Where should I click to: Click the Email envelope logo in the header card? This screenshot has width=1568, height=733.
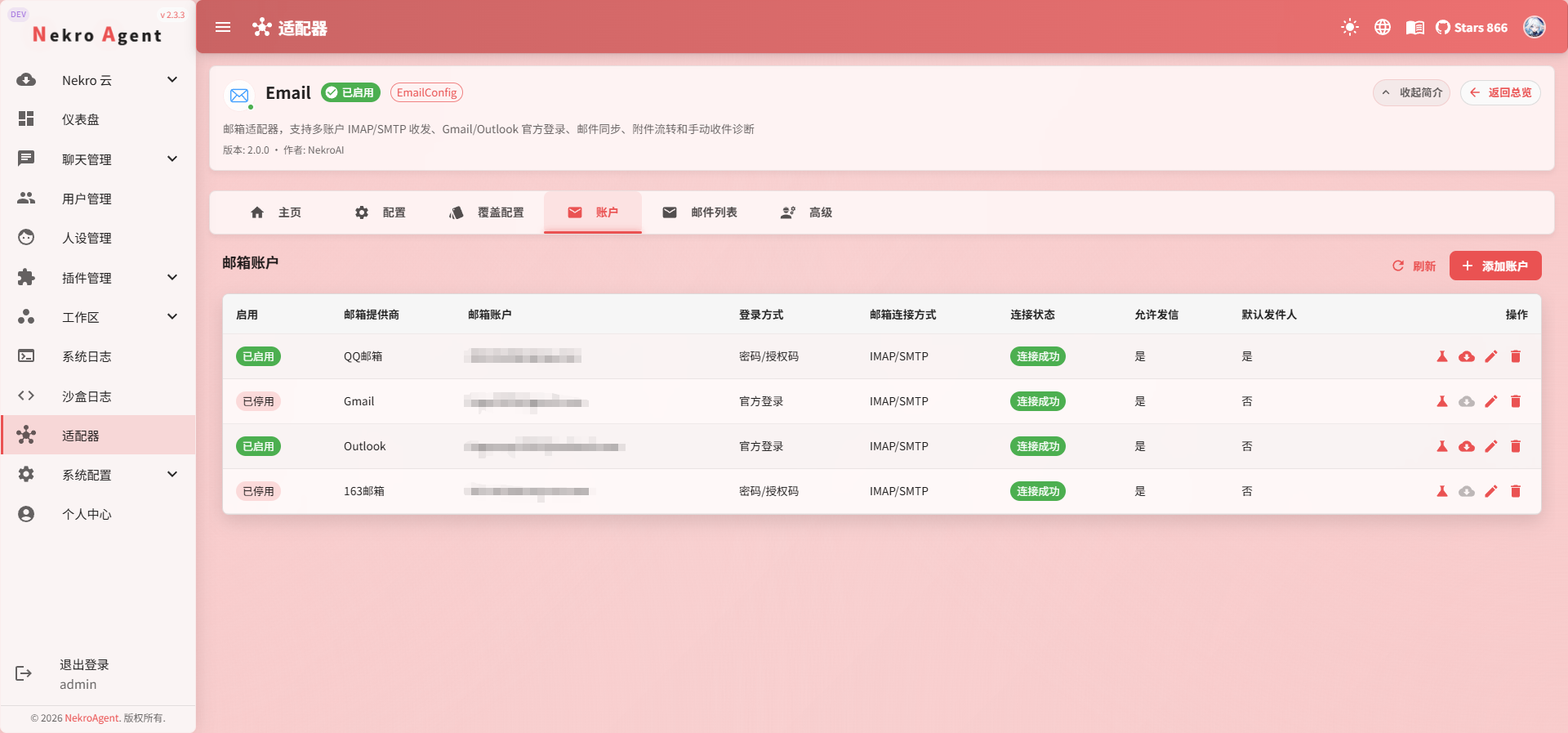click(239, 96)
